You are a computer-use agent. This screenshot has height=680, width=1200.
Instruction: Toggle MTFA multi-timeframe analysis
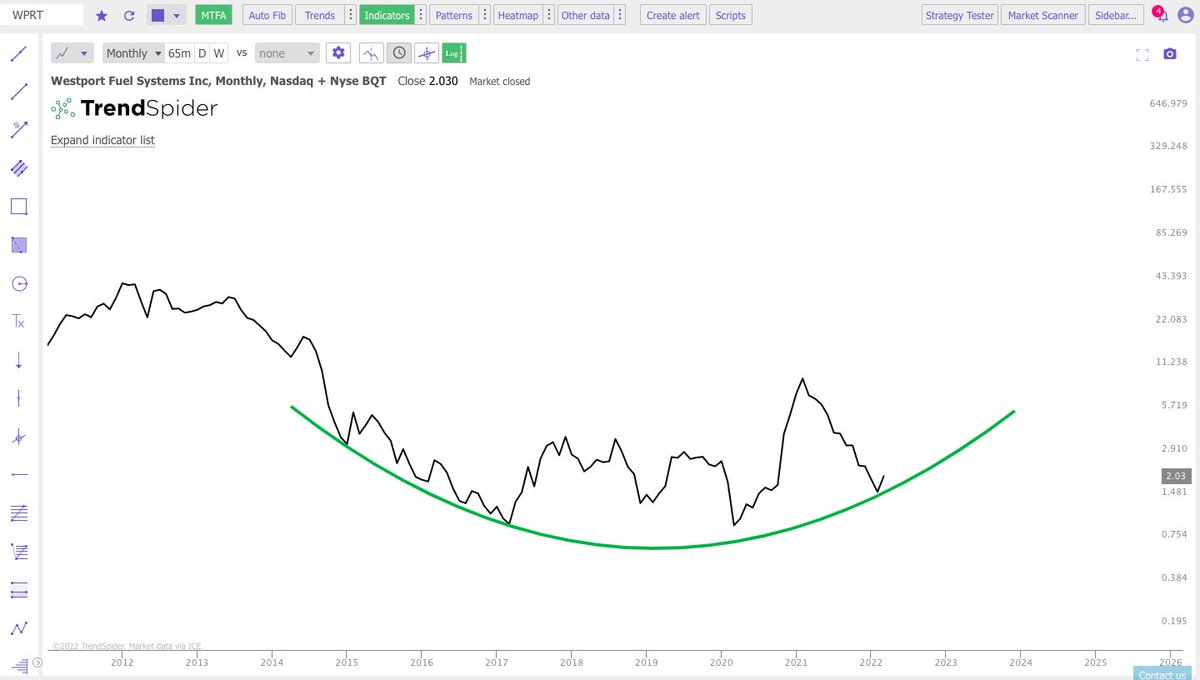pos(214,16)
